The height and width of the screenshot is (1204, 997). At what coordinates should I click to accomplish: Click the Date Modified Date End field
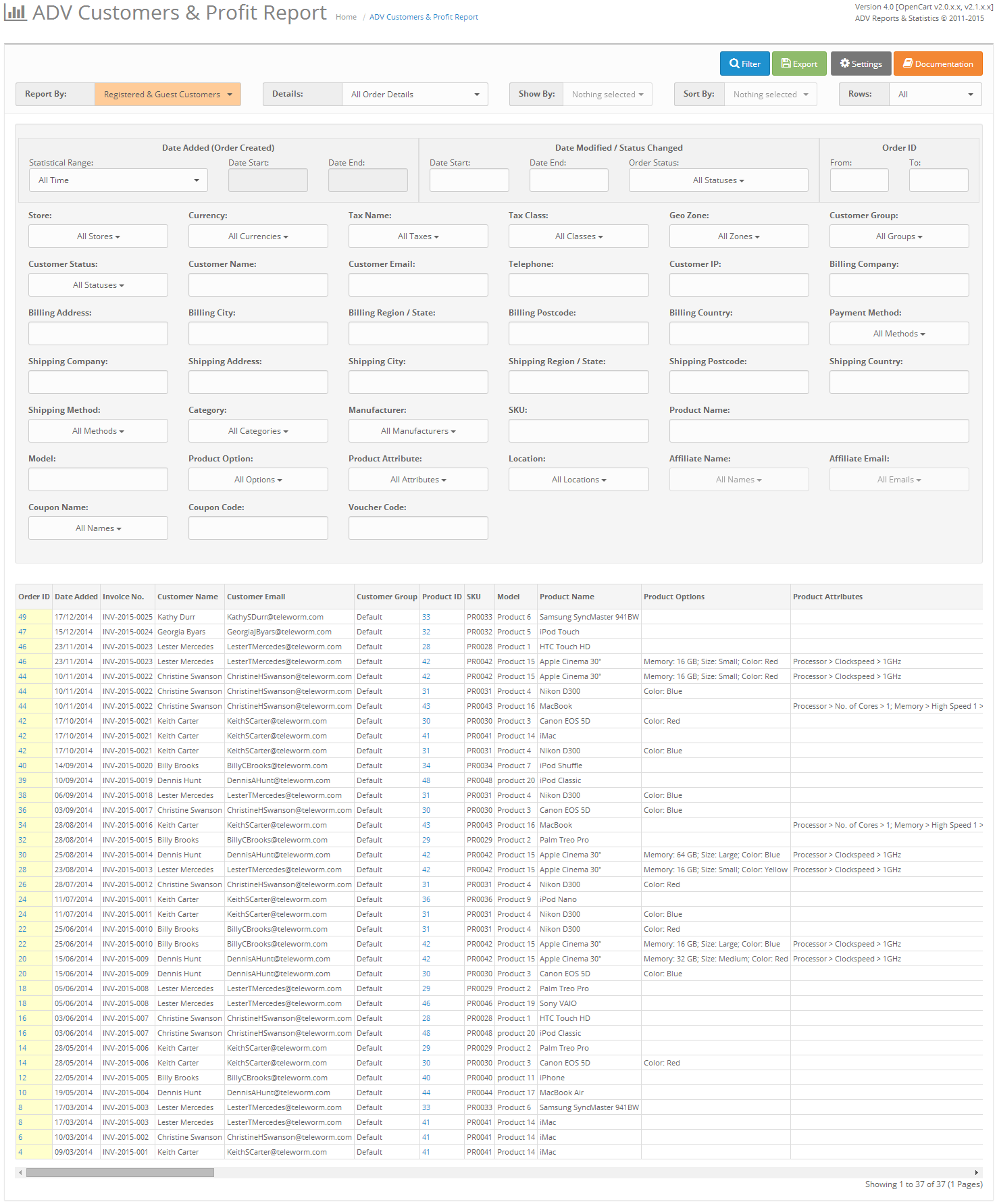pyautogui.click(x=569, y=180)
